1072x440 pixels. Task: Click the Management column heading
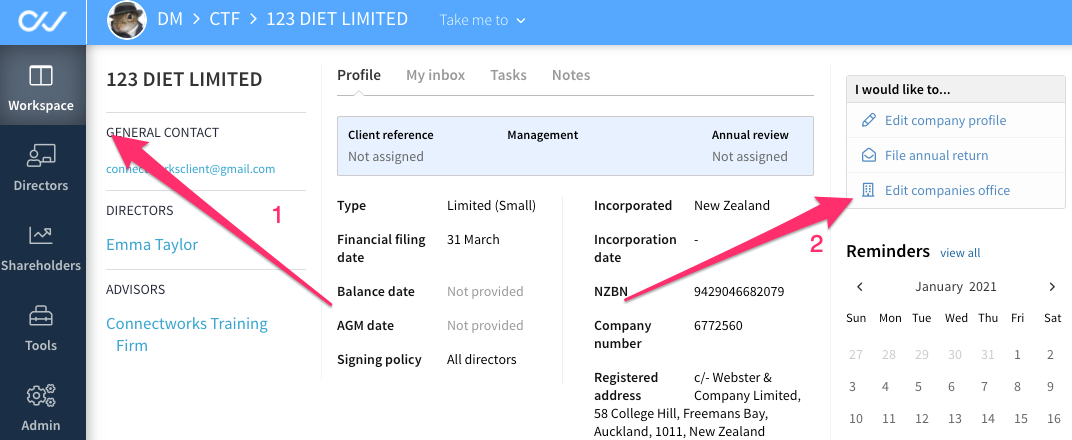point(543,135)
